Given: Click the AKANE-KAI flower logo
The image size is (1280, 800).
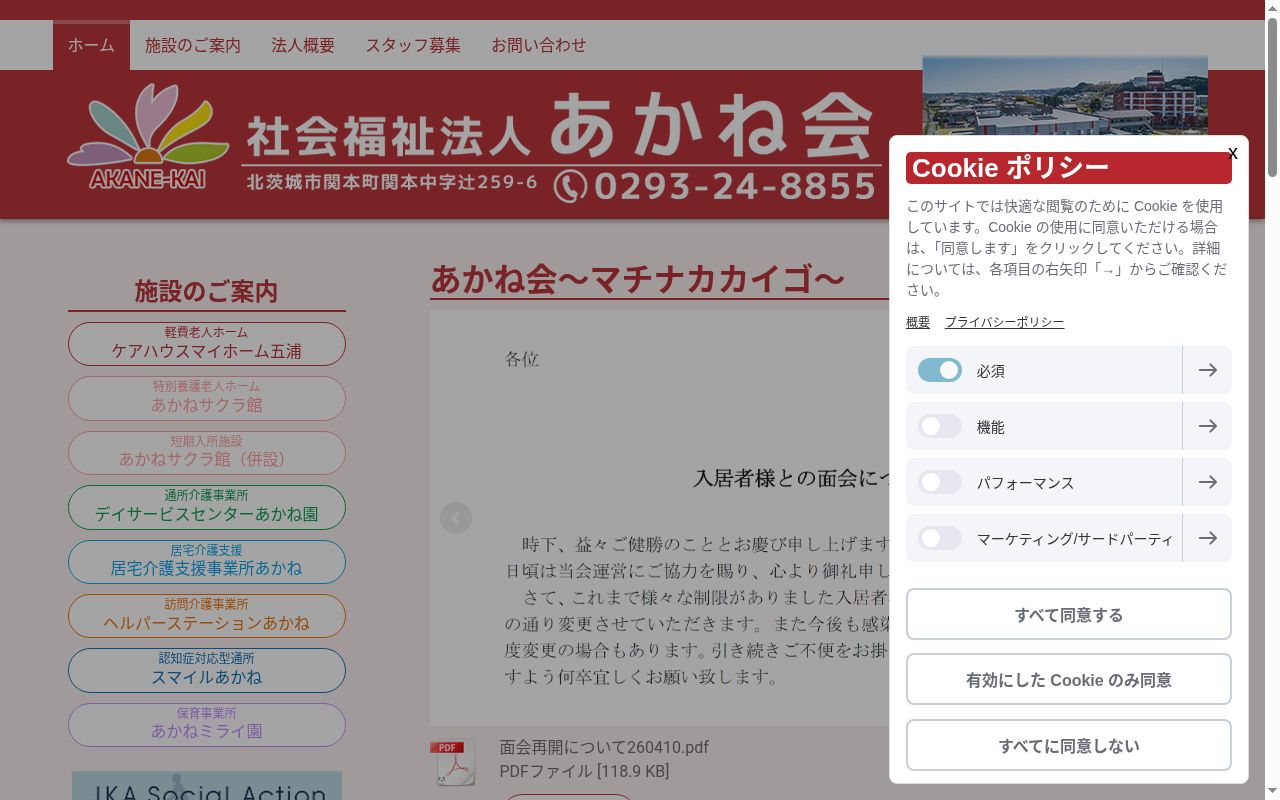Looking at the screenshot, I should [x=148, y=137].
